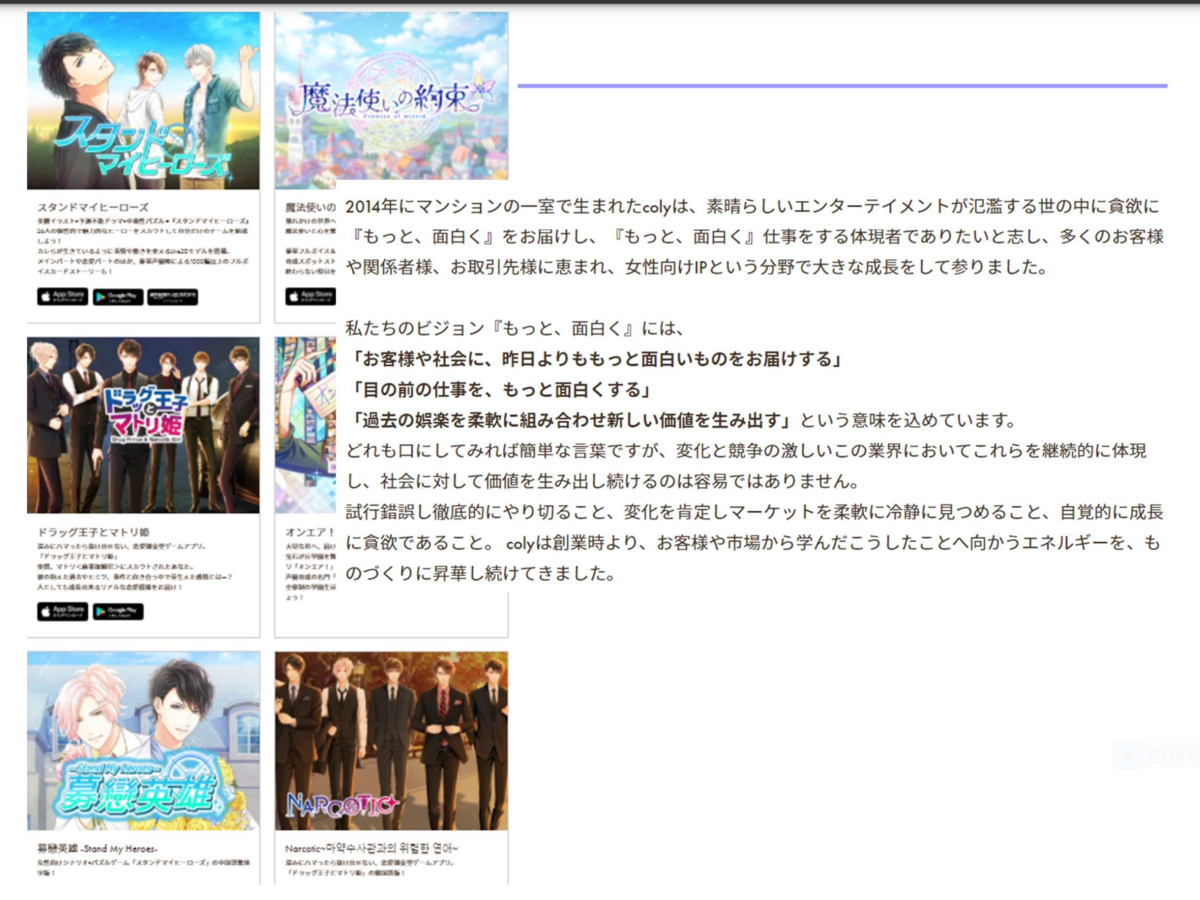Open Google Play badge under ドラッグ王子とマトリ姫
This screenshot has height=900, width=1200.
click(118, 611)
